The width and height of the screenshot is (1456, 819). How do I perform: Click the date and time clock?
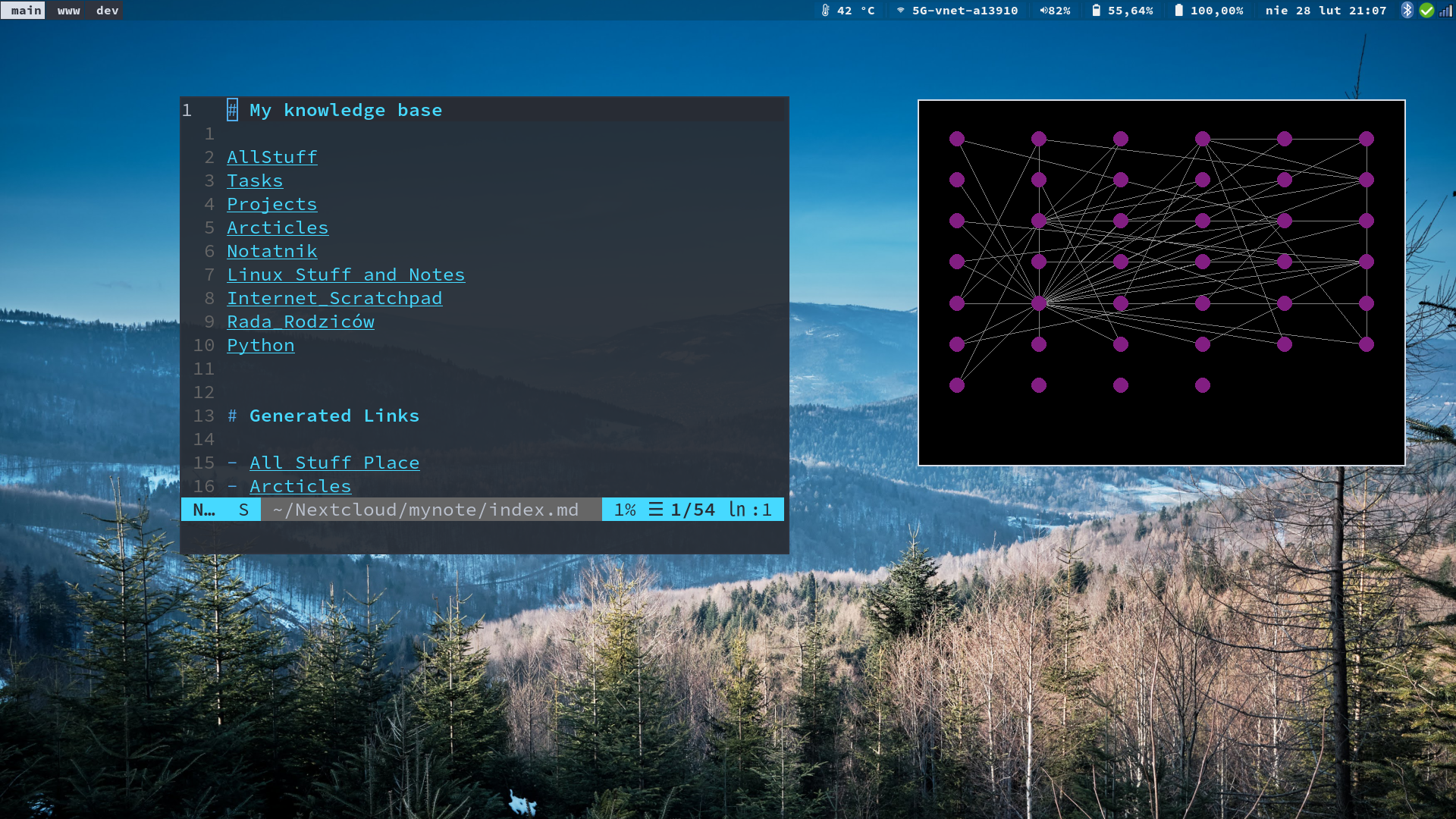coord(1325,11)
